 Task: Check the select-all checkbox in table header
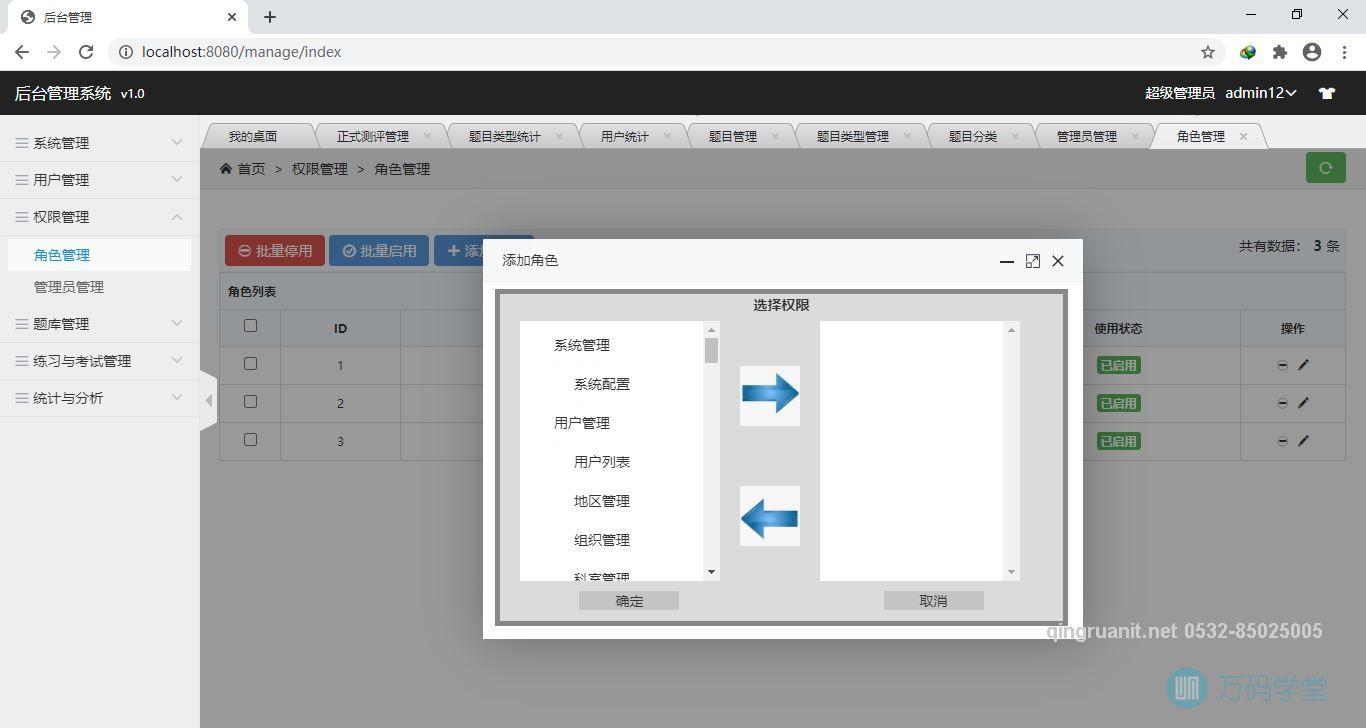click(x=250, y=325)
